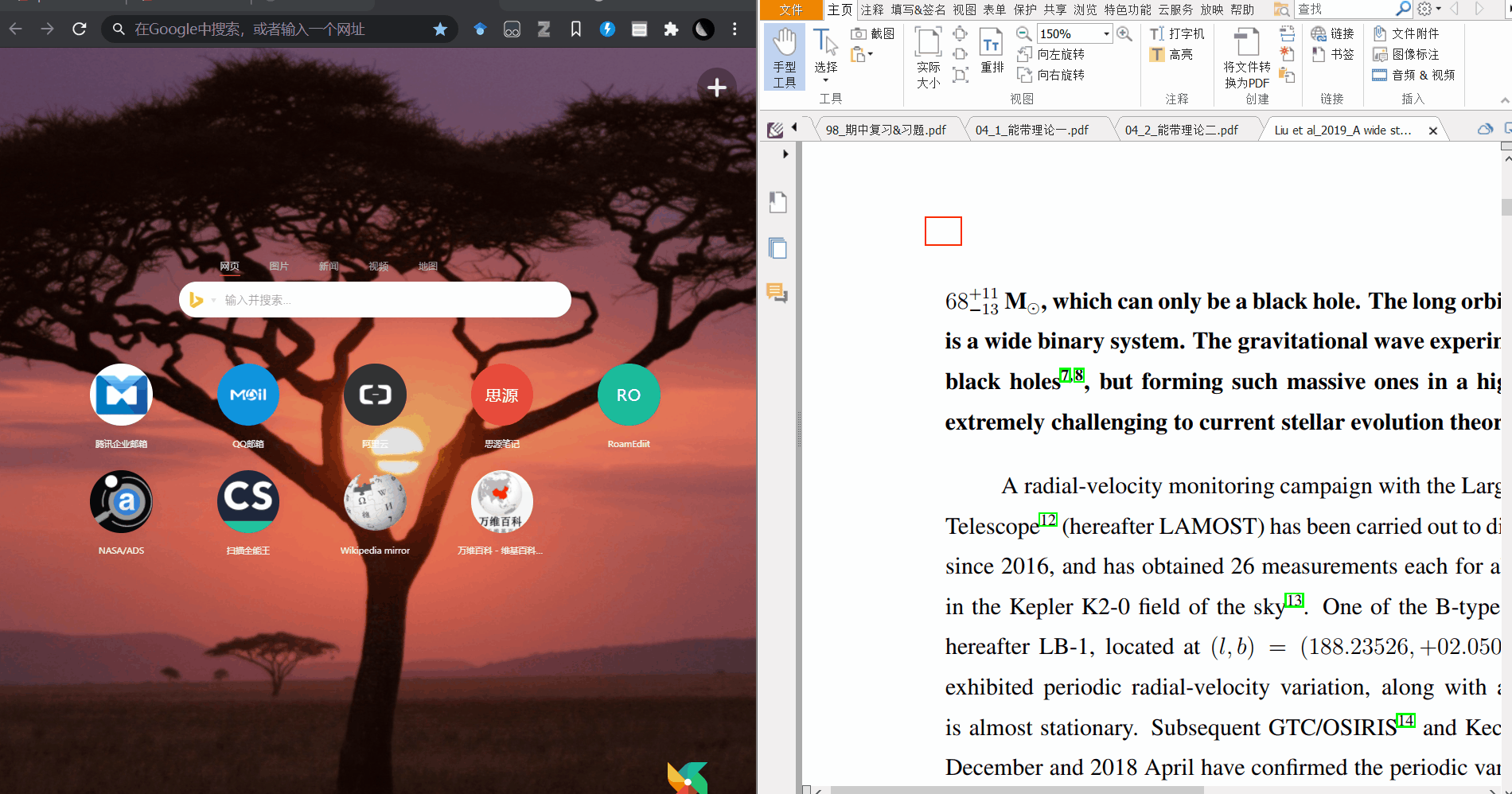This screenshot has height=794, width=1512.
Task: Click the snapshot camera icon (截图)
Action: 859,33
